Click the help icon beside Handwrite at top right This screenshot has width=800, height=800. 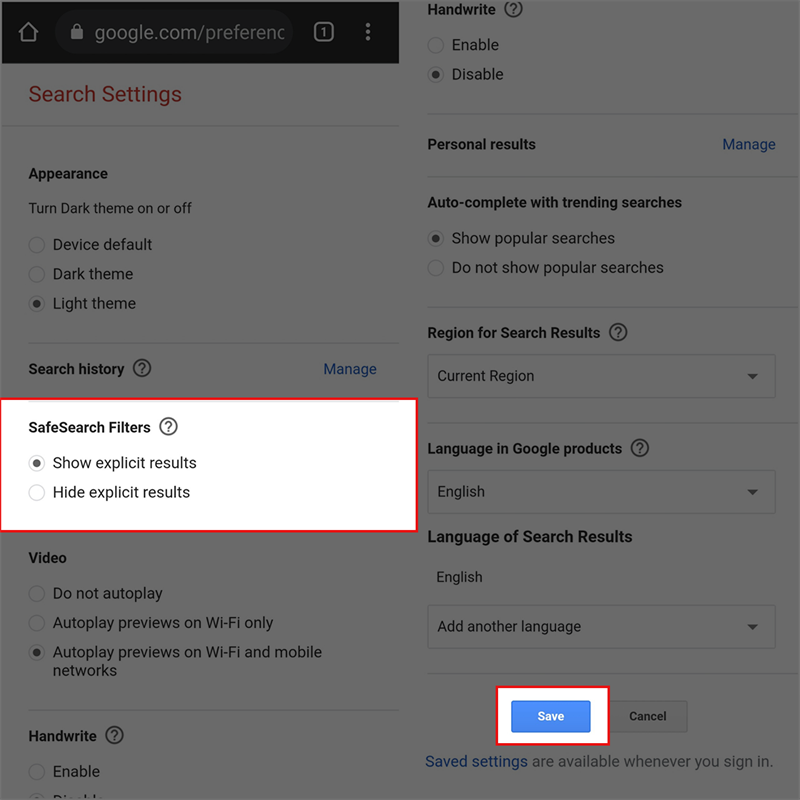pyautogui.click(x=514, y=9)
